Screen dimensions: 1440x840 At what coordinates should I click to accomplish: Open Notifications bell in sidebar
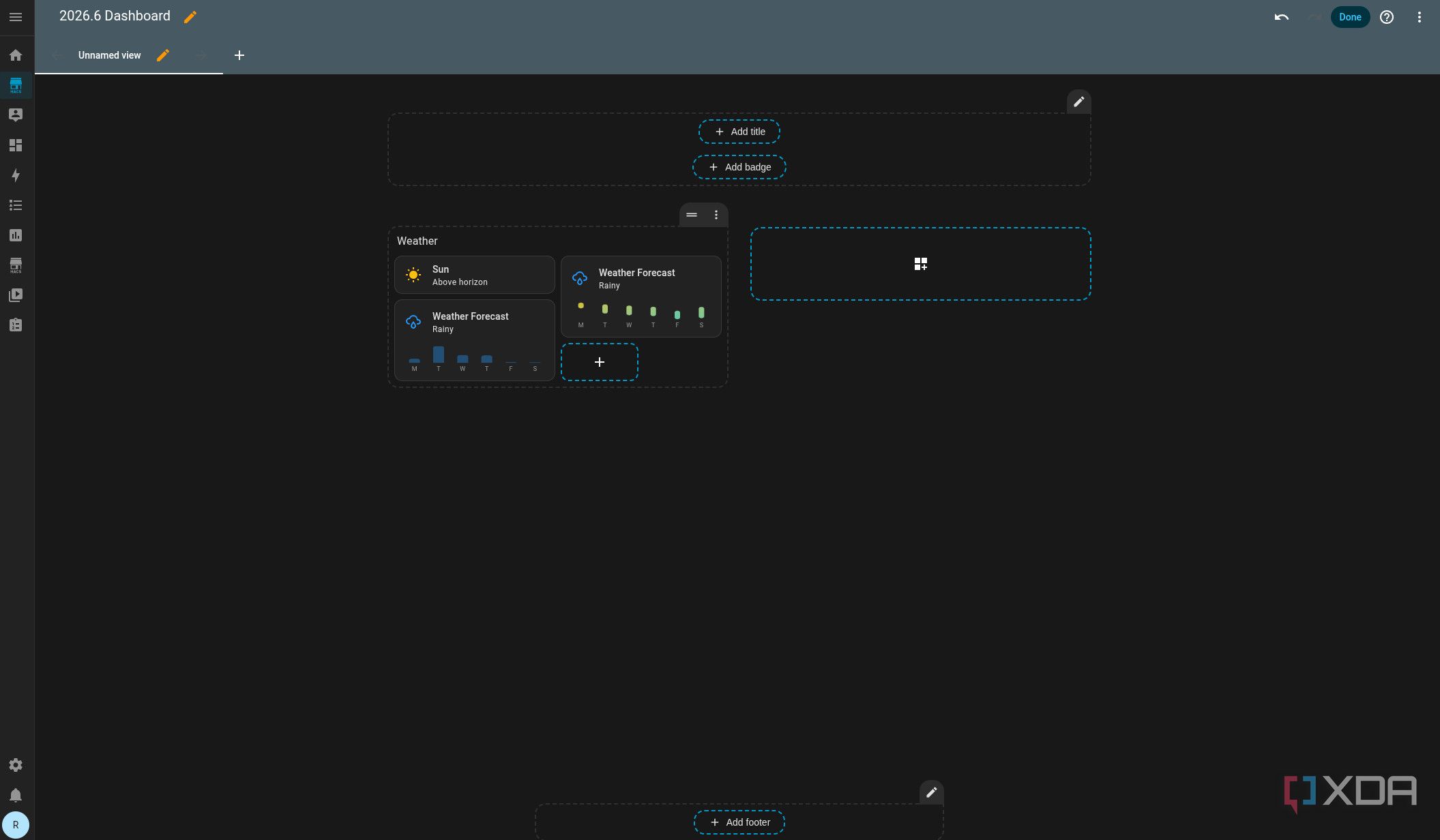tap(16, 796)
